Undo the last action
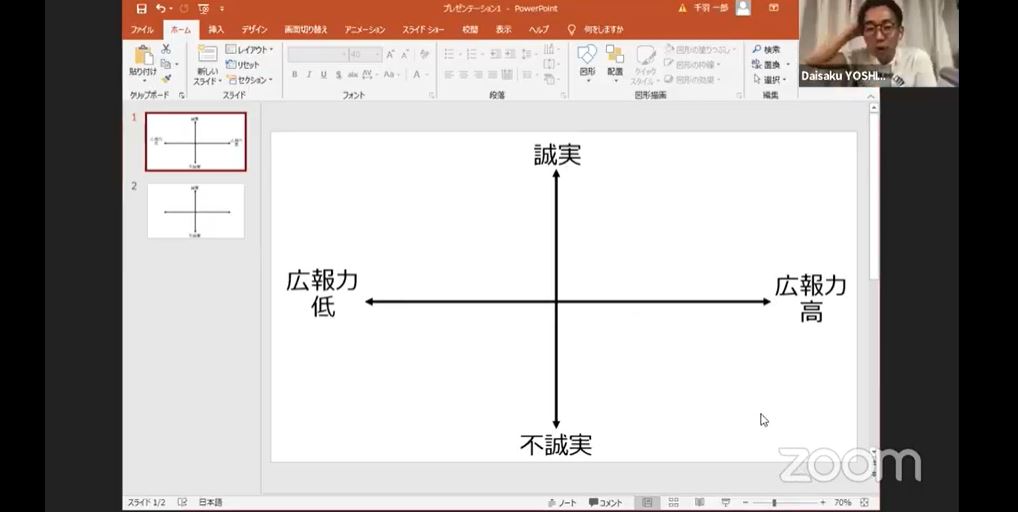 (160, 8)
